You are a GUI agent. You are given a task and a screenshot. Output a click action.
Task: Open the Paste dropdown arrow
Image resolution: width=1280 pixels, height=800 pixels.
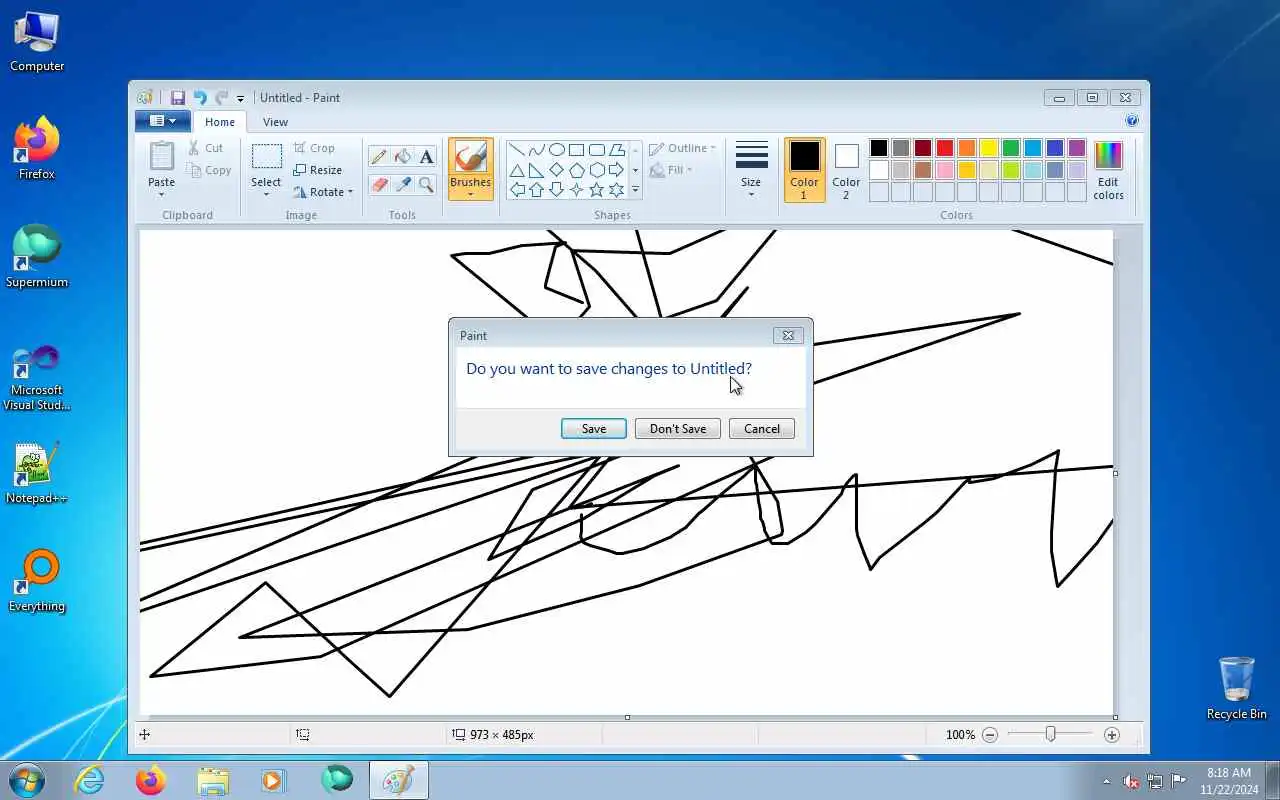click(x=162, y=193)
